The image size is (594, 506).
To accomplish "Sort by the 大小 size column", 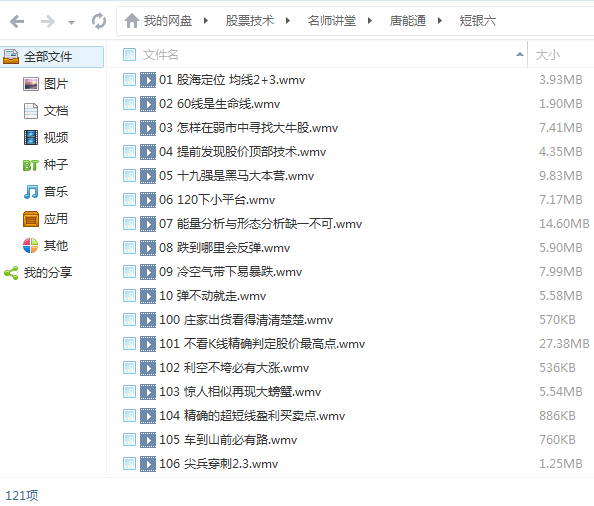I will click(x=548, y=55).
